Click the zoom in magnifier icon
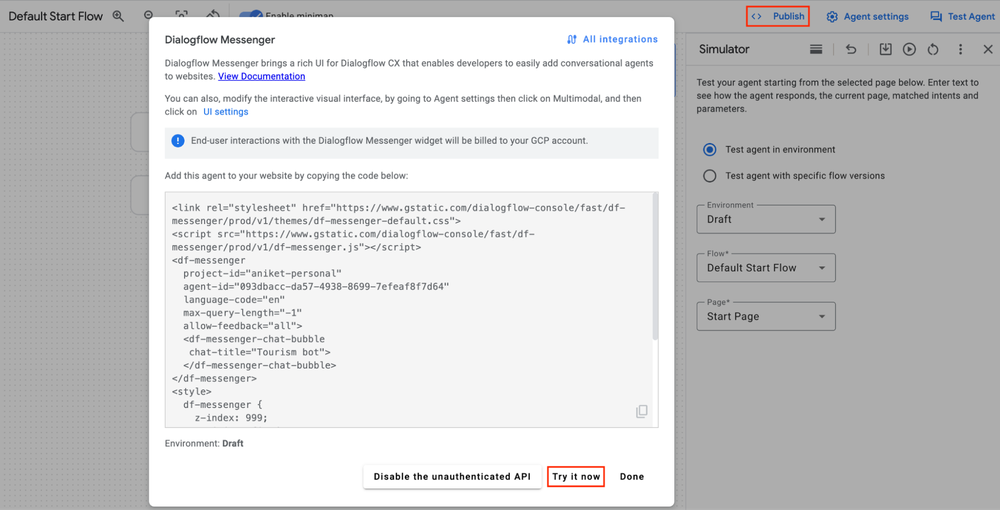Image resolution: width=1000 pixels, height=510 pixels. click(118, 16)
